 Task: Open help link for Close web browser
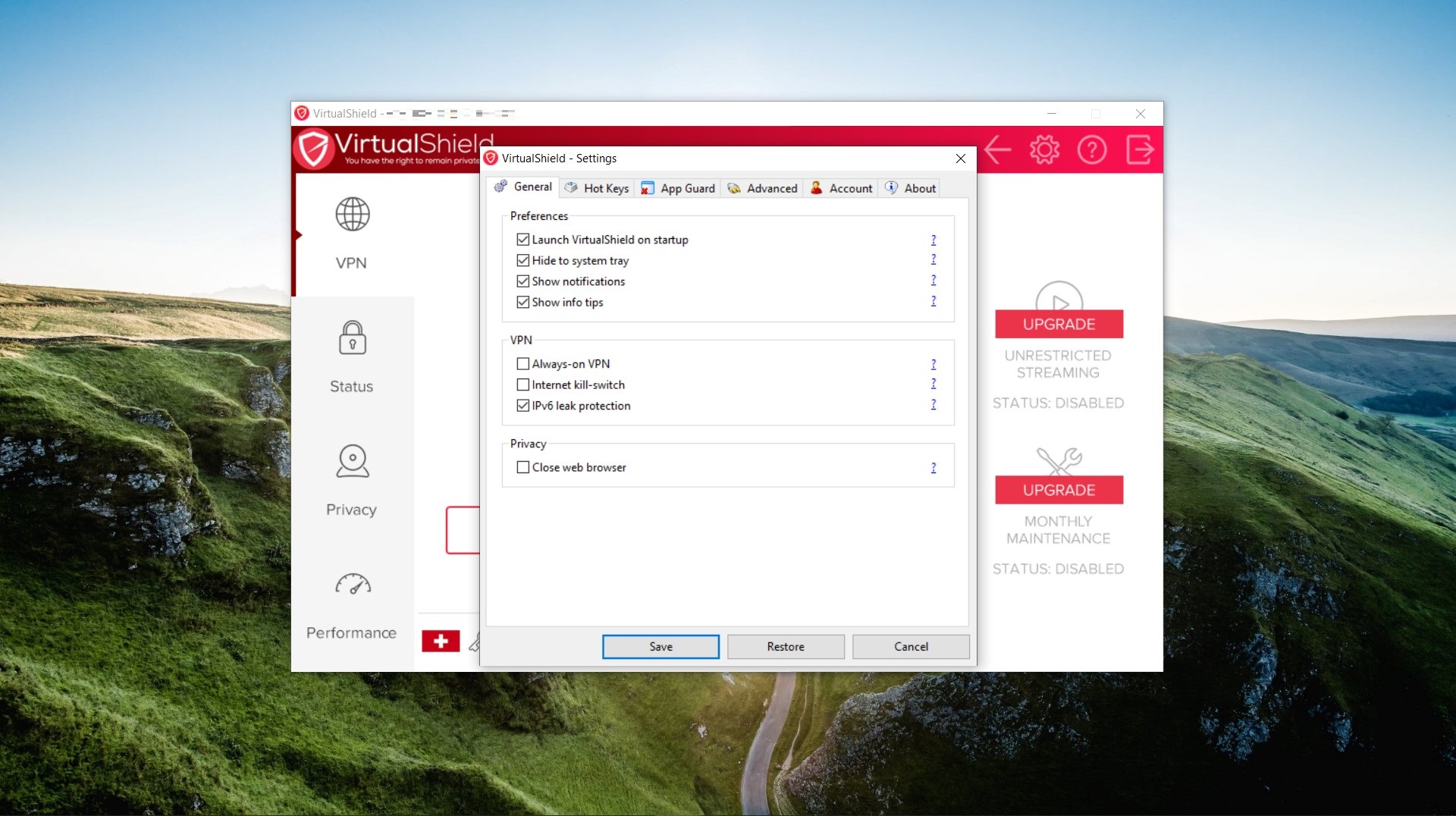coord(934,467)
